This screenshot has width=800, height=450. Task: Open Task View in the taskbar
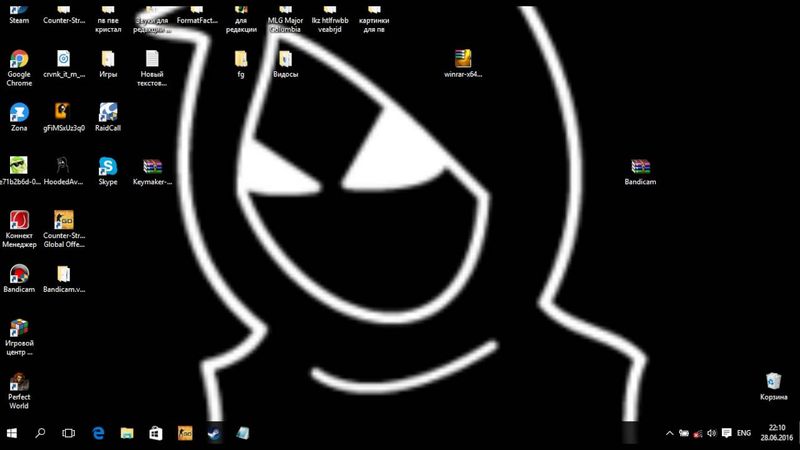(x=69, y=434)
